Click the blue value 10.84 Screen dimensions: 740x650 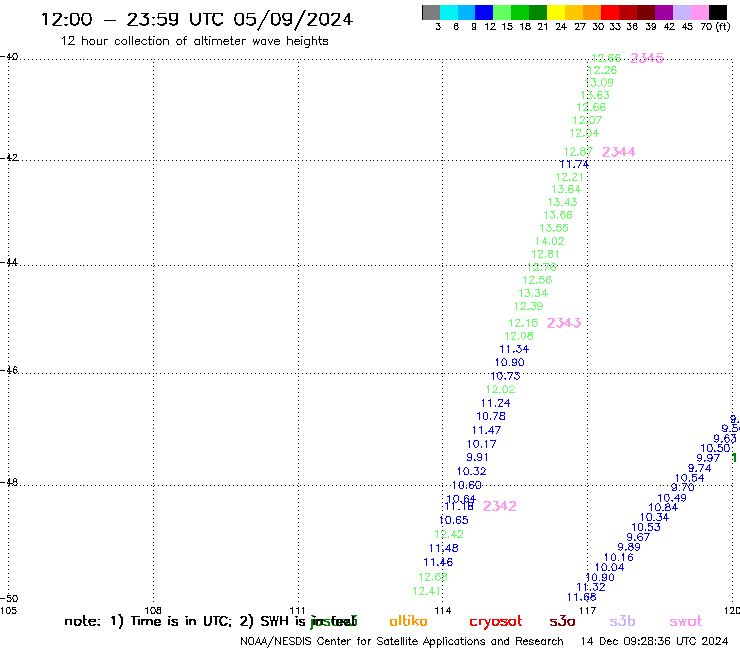[x=663, y=507]
